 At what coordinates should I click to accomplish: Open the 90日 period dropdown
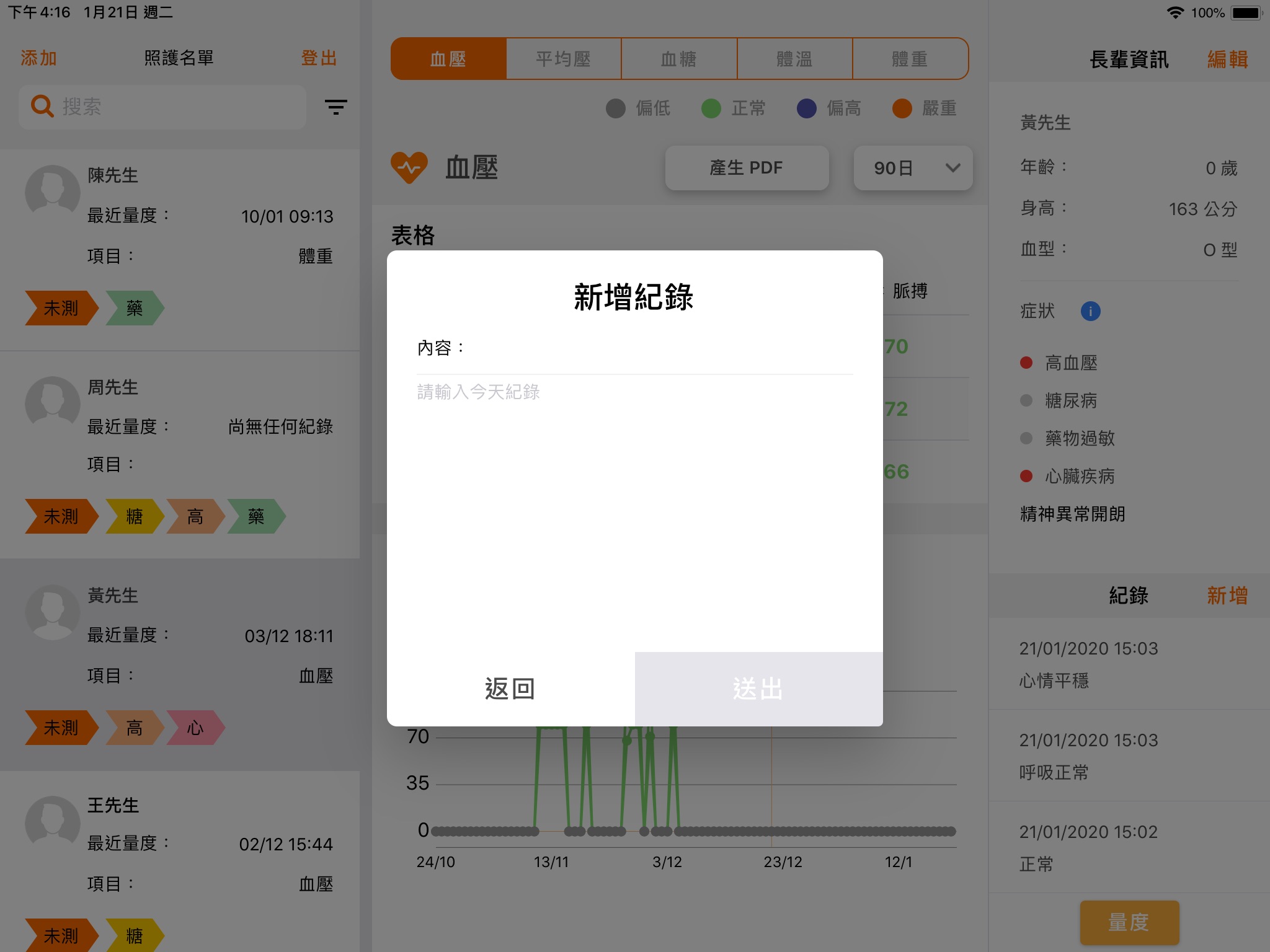pyautogui.click(x=894, y=168)
